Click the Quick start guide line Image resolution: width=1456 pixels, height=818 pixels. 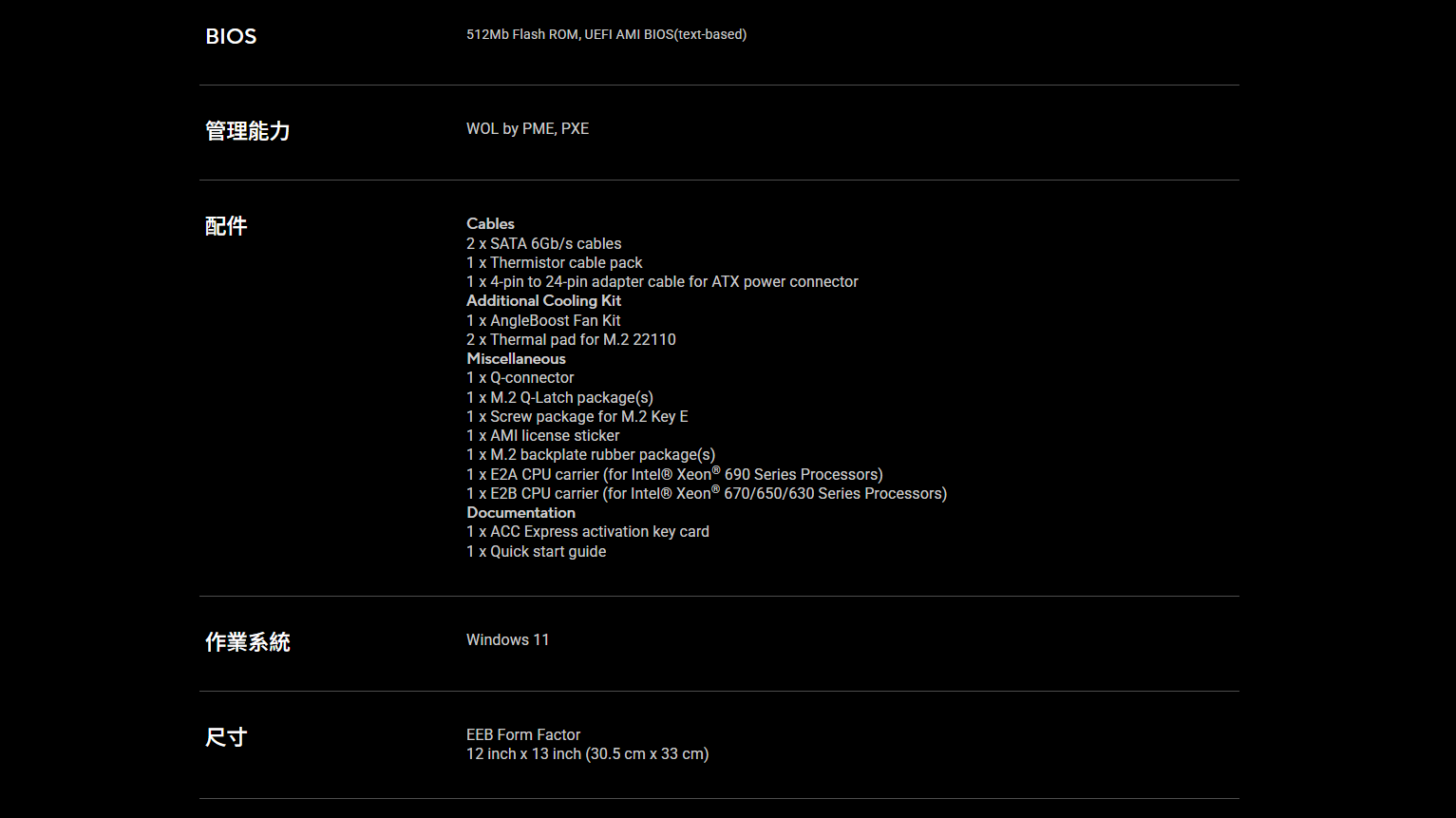tap(536, 552)
